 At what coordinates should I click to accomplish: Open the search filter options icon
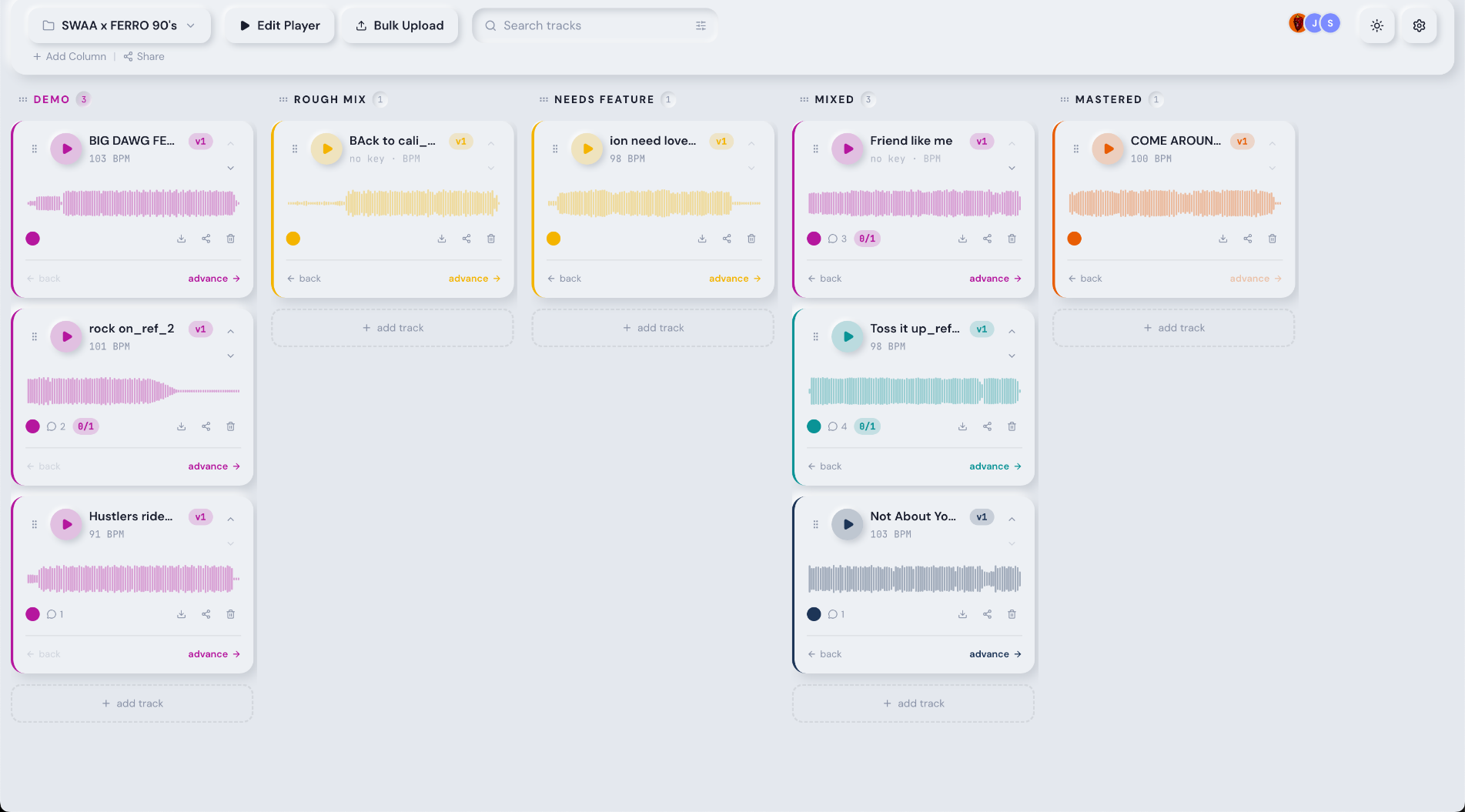click(701, 25)
